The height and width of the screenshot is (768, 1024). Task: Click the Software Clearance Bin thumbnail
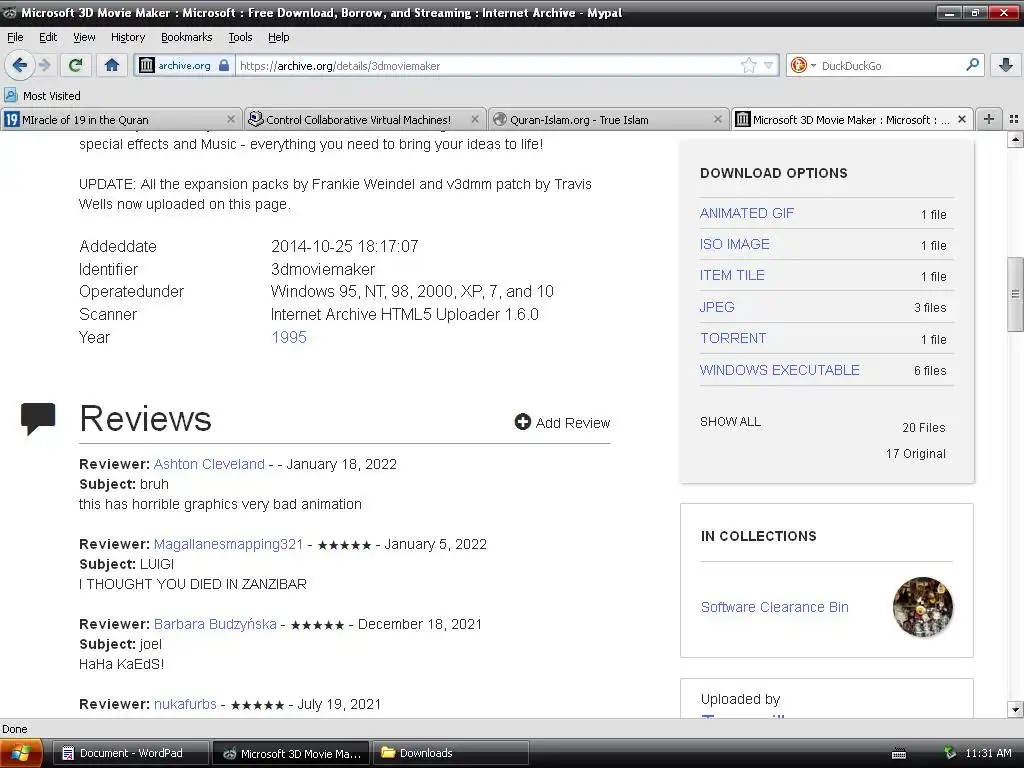pyautogui.click(x=922, y=607)
